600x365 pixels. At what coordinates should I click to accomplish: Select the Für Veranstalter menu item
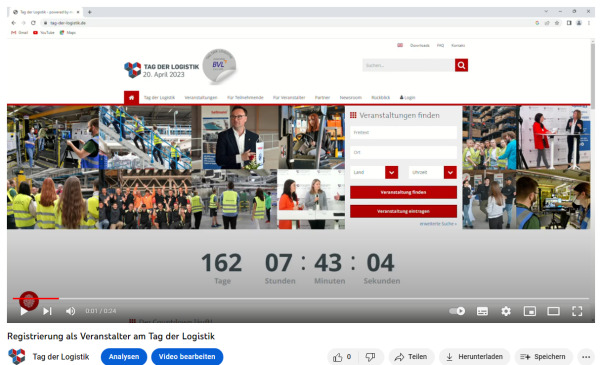coord(289,98)
